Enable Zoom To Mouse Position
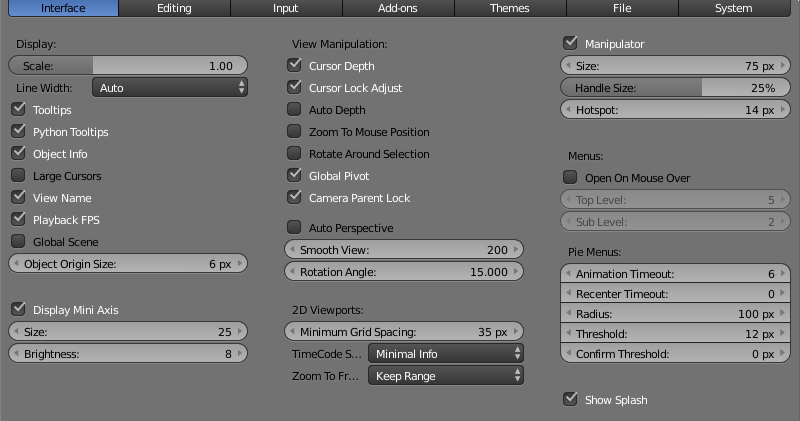This screenshot has height=421, width=800. pyautogui.click(x=294, y=132)
